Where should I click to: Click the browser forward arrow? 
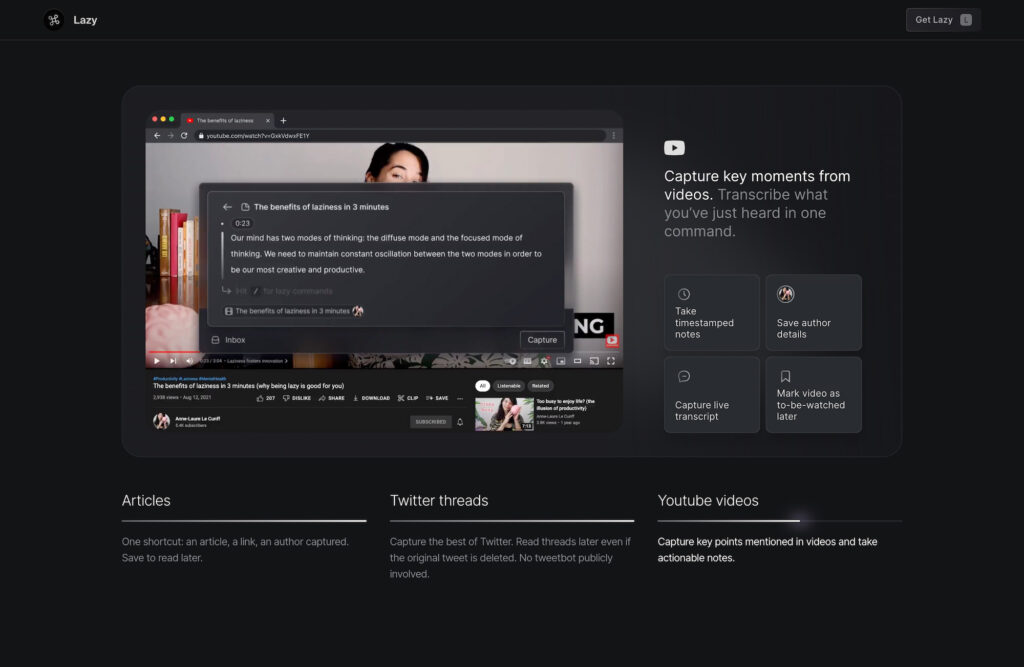click(170, 136)
